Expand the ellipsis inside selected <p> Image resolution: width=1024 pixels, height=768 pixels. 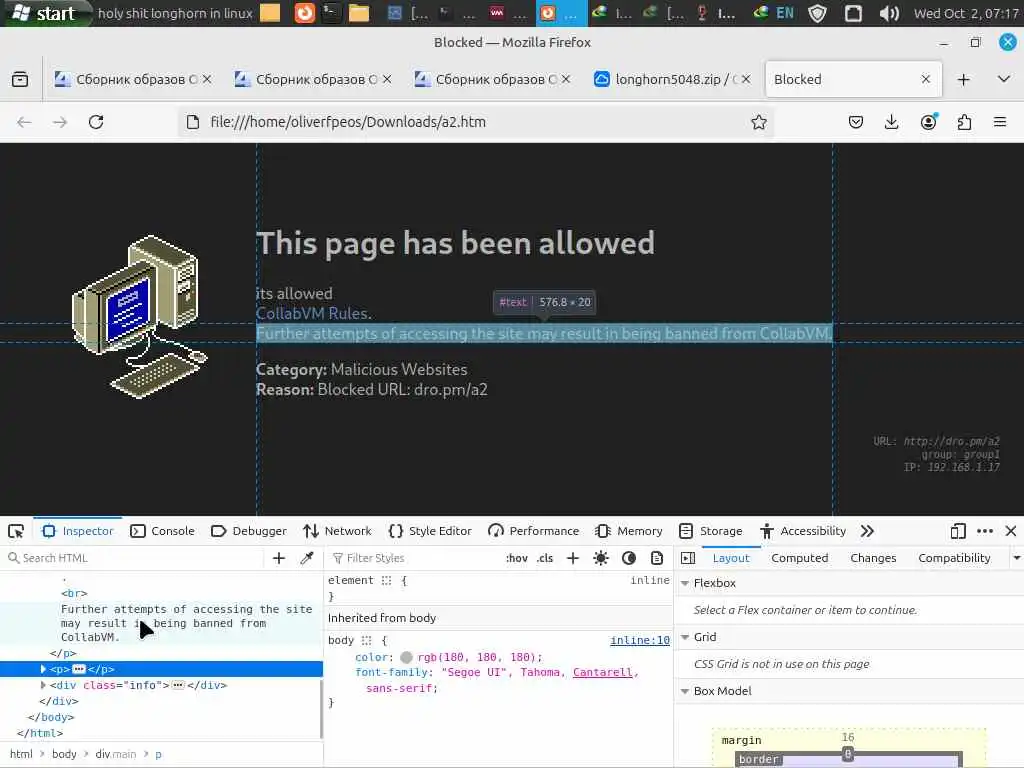[x=79, y=669]
